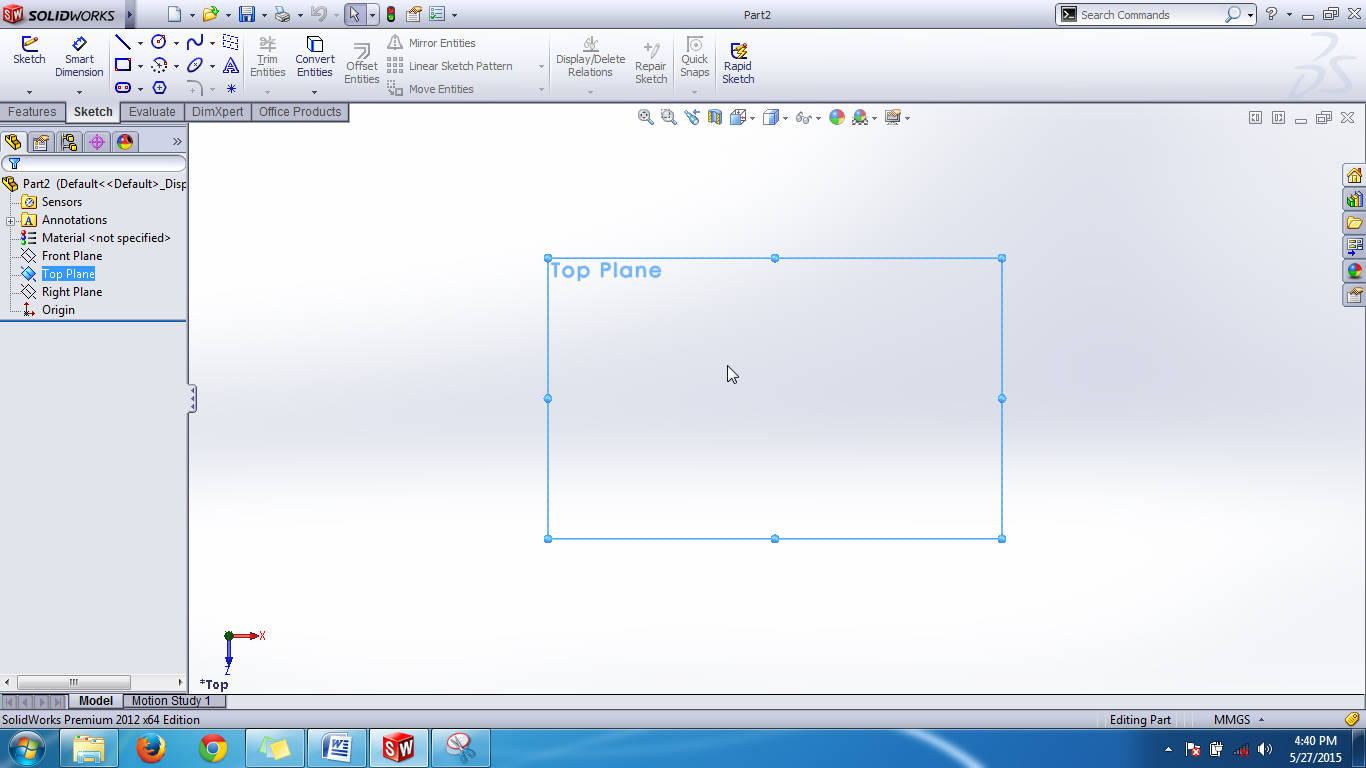Click Zoom to Fit in view toolbar
The height and width of the screenshot is (768, 1366).
point(645,117)
